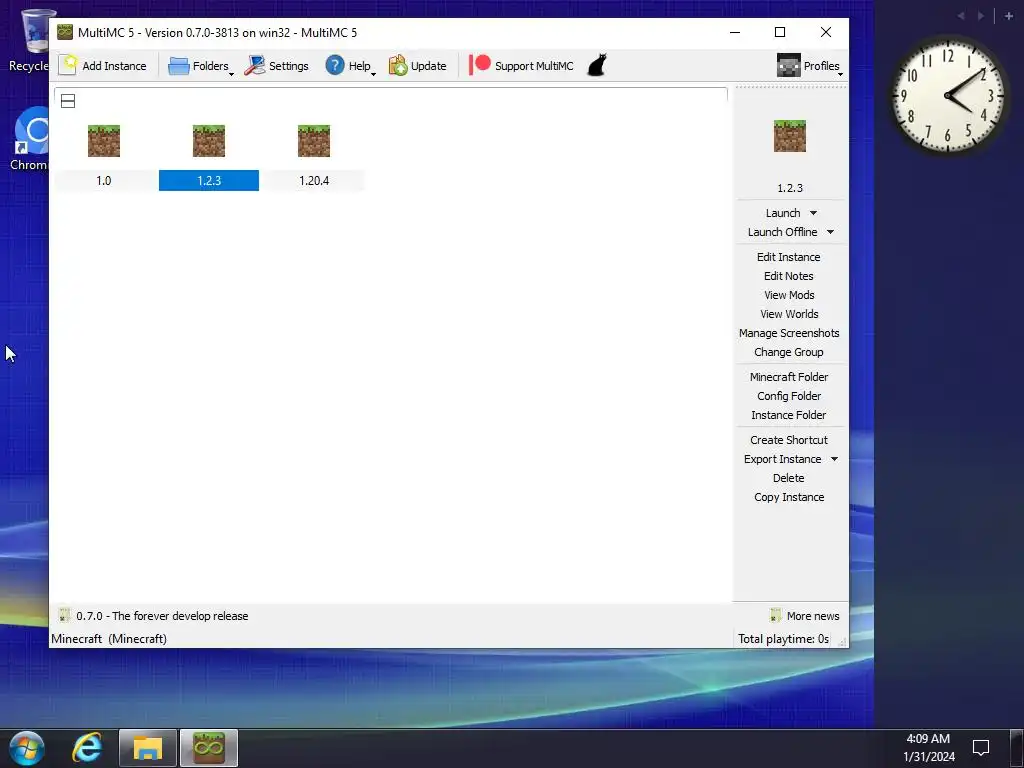This screenshot has width=1024, height=768.
Task: Click Change Group
Action: point(788,351)
